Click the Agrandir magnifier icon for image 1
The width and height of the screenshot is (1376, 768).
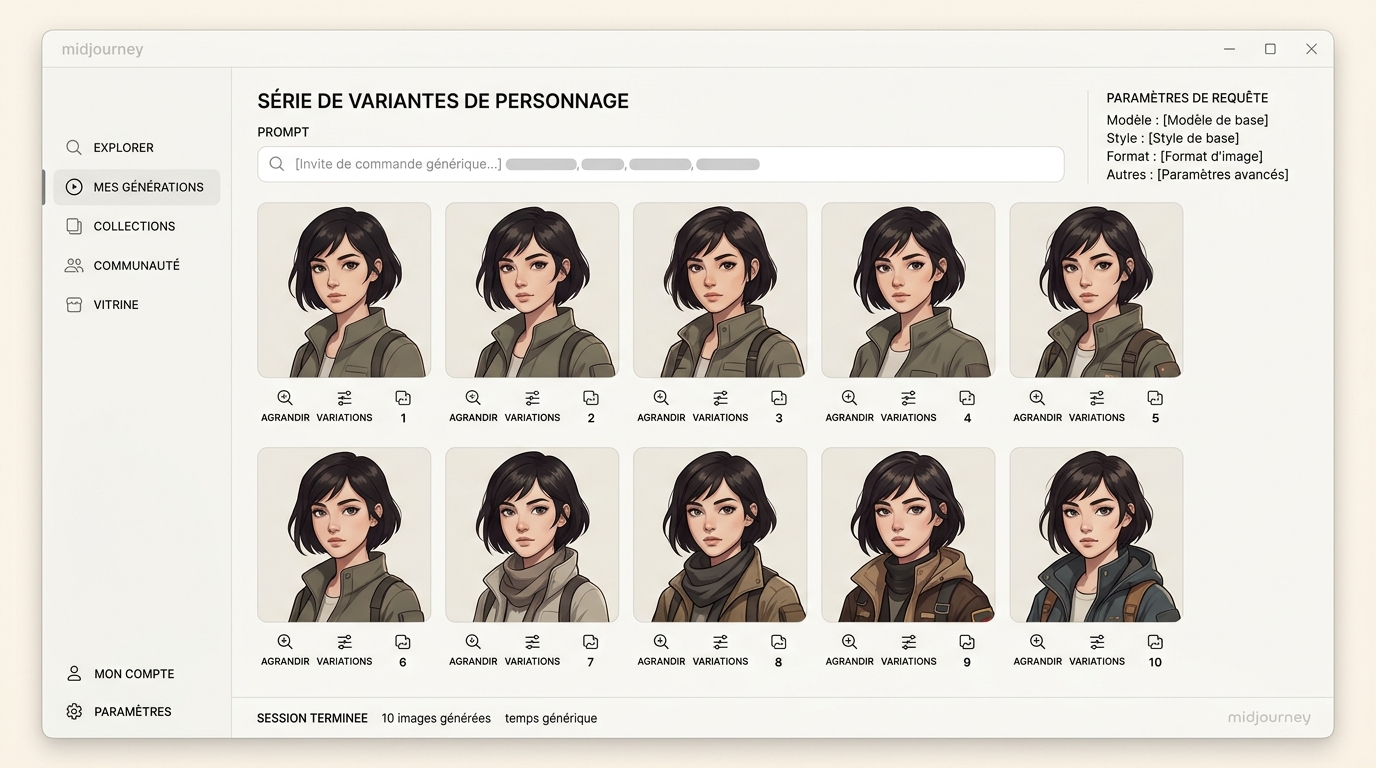click(x=285, y=398)
